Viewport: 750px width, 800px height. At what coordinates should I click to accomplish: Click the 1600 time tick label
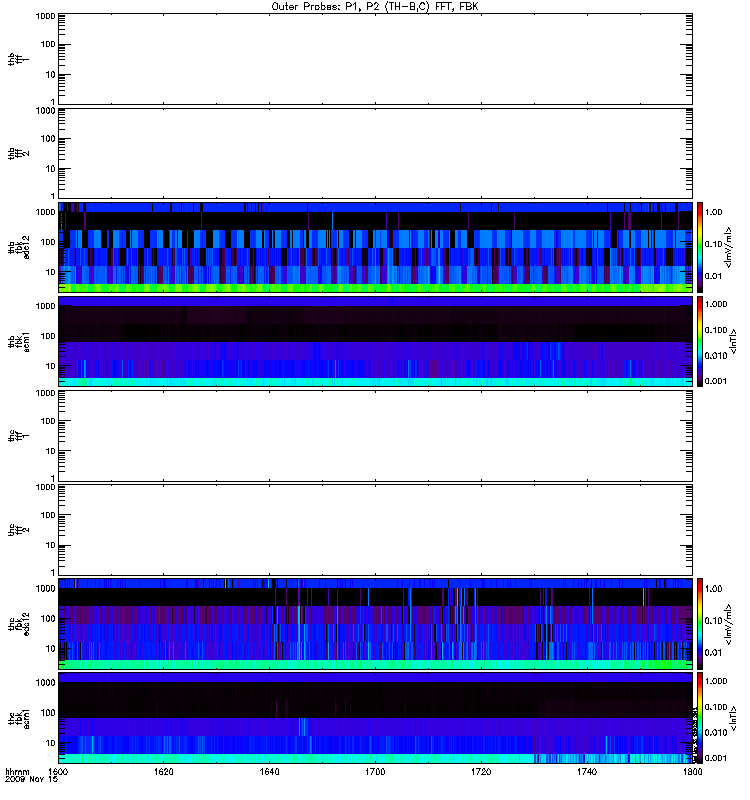(x=58, y=772)
